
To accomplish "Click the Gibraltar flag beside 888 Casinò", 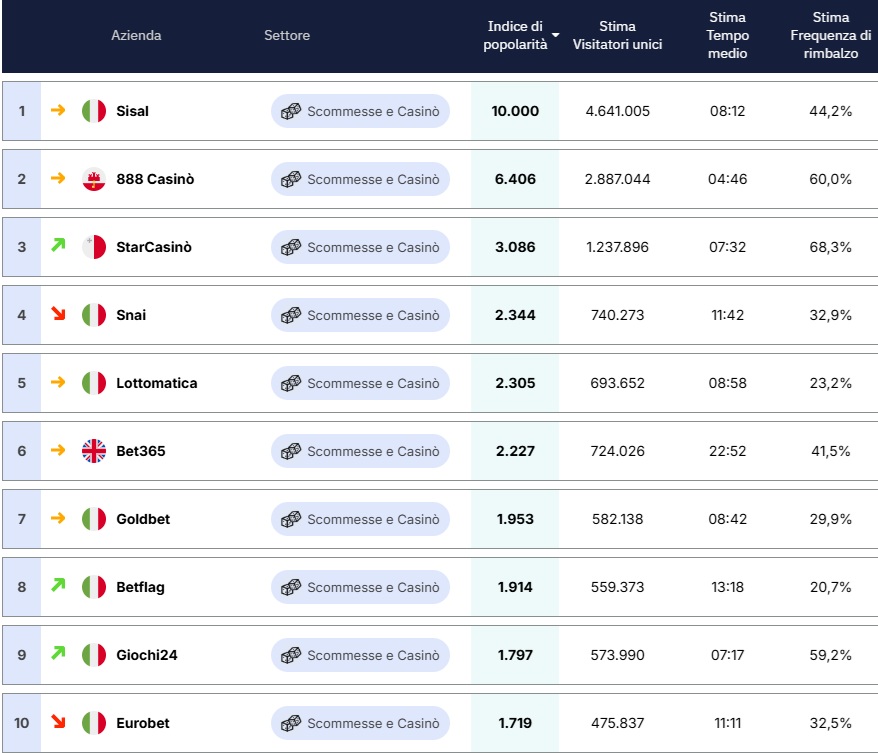I will coord(94,179).
